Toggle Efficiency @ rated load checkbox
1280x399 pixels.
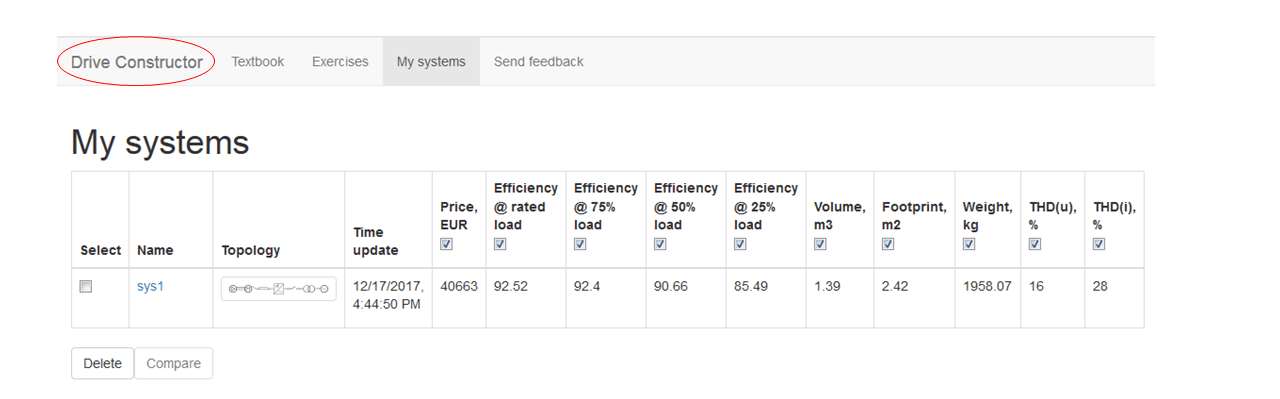pyautogui.click(x=500, y=243)
